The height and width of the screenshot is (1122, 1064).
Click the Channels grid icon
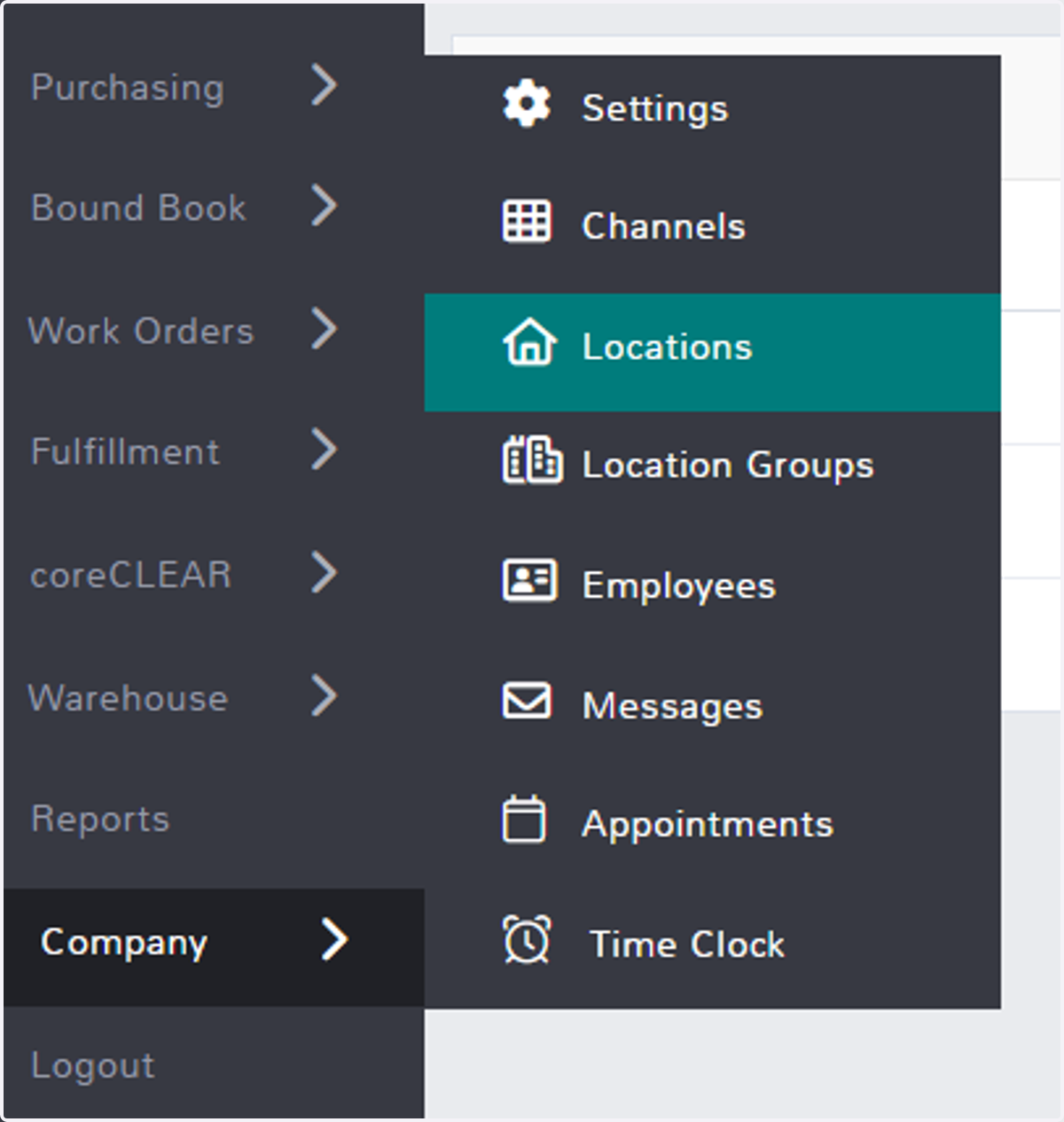[527, 221]
